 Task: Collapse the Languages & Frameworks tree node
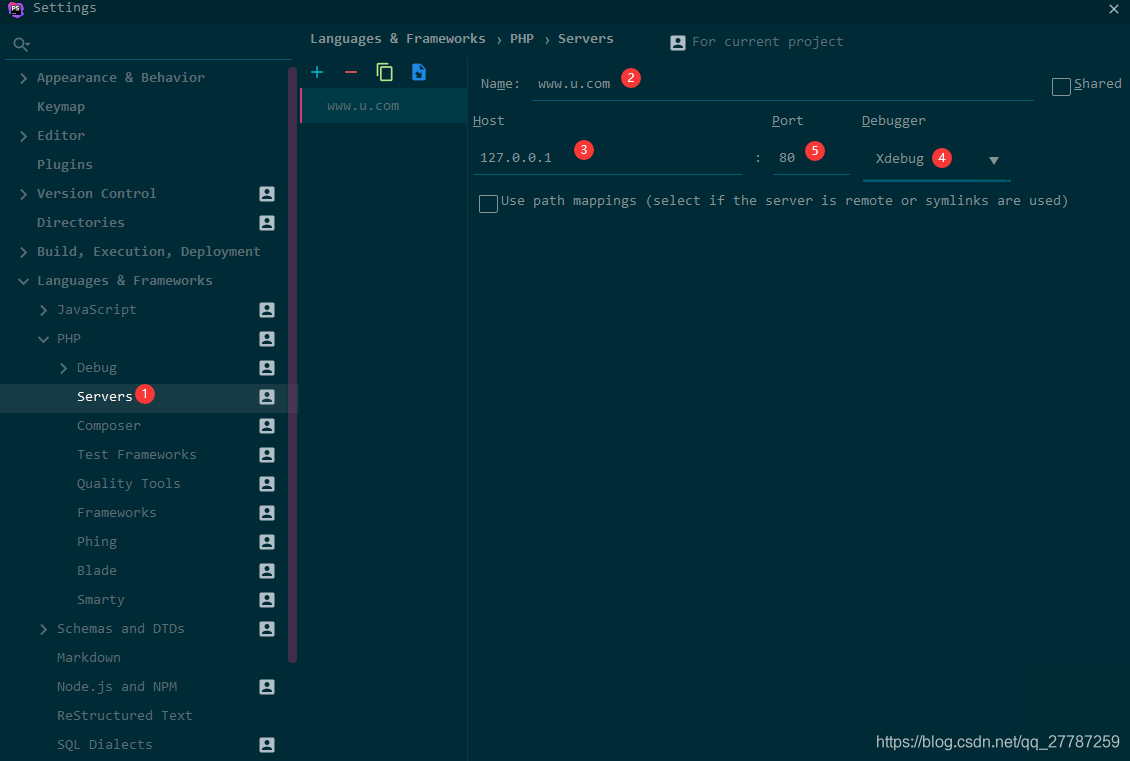pos(23,280)
